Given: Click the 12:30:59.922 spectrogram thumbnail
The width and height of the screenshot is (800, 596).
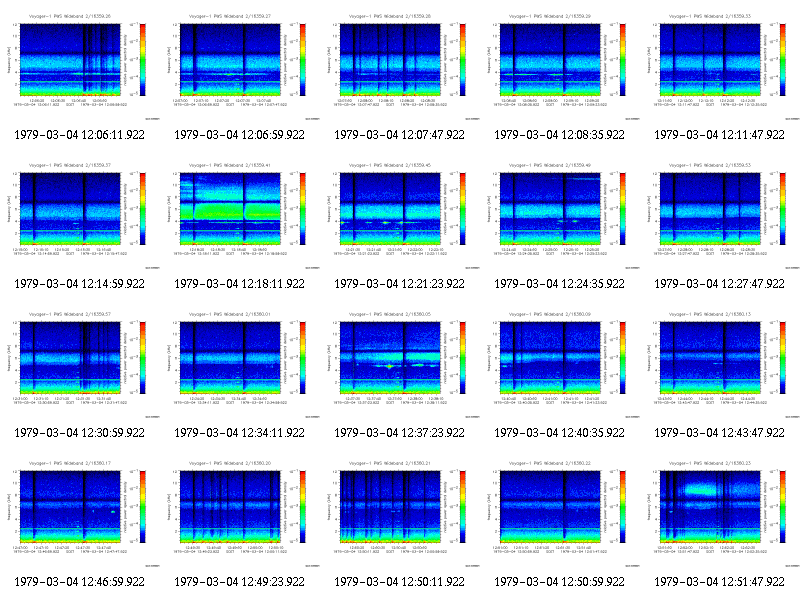Looking at the screenshot, I should click(80, 365).
